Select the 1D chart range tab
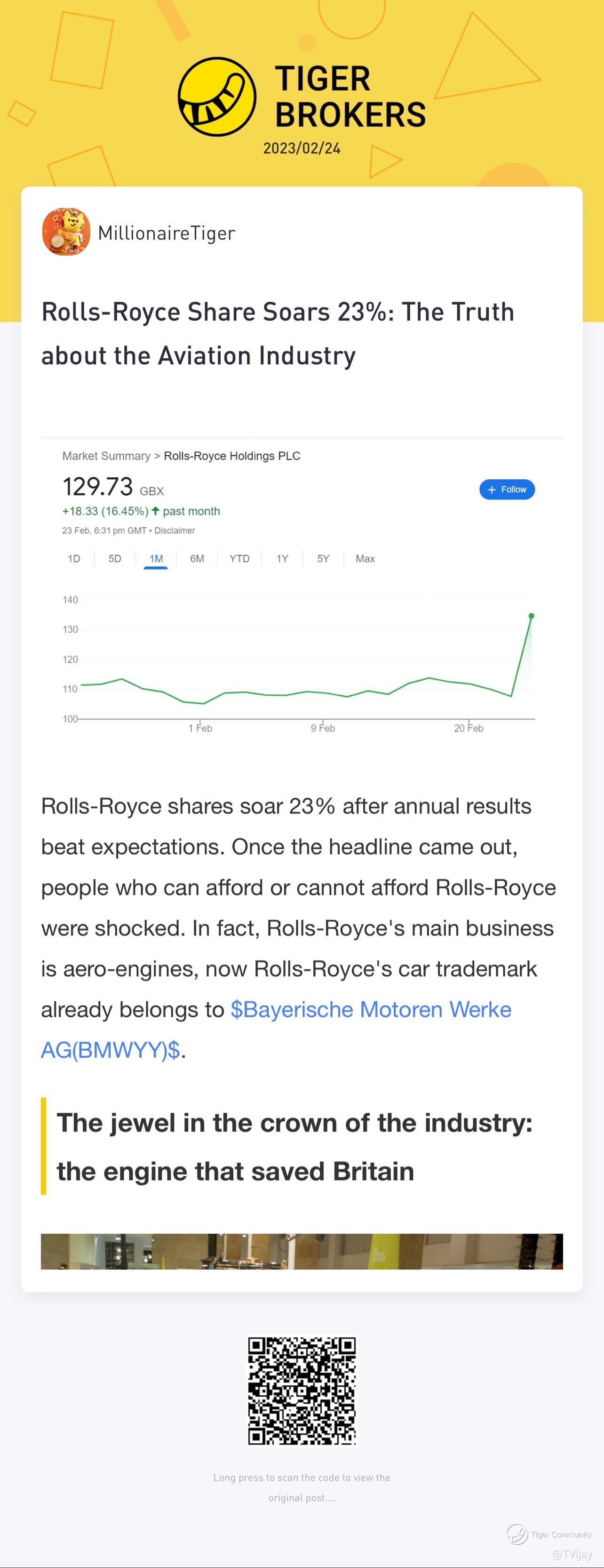The image size is (604, 1568). (73, 559)
